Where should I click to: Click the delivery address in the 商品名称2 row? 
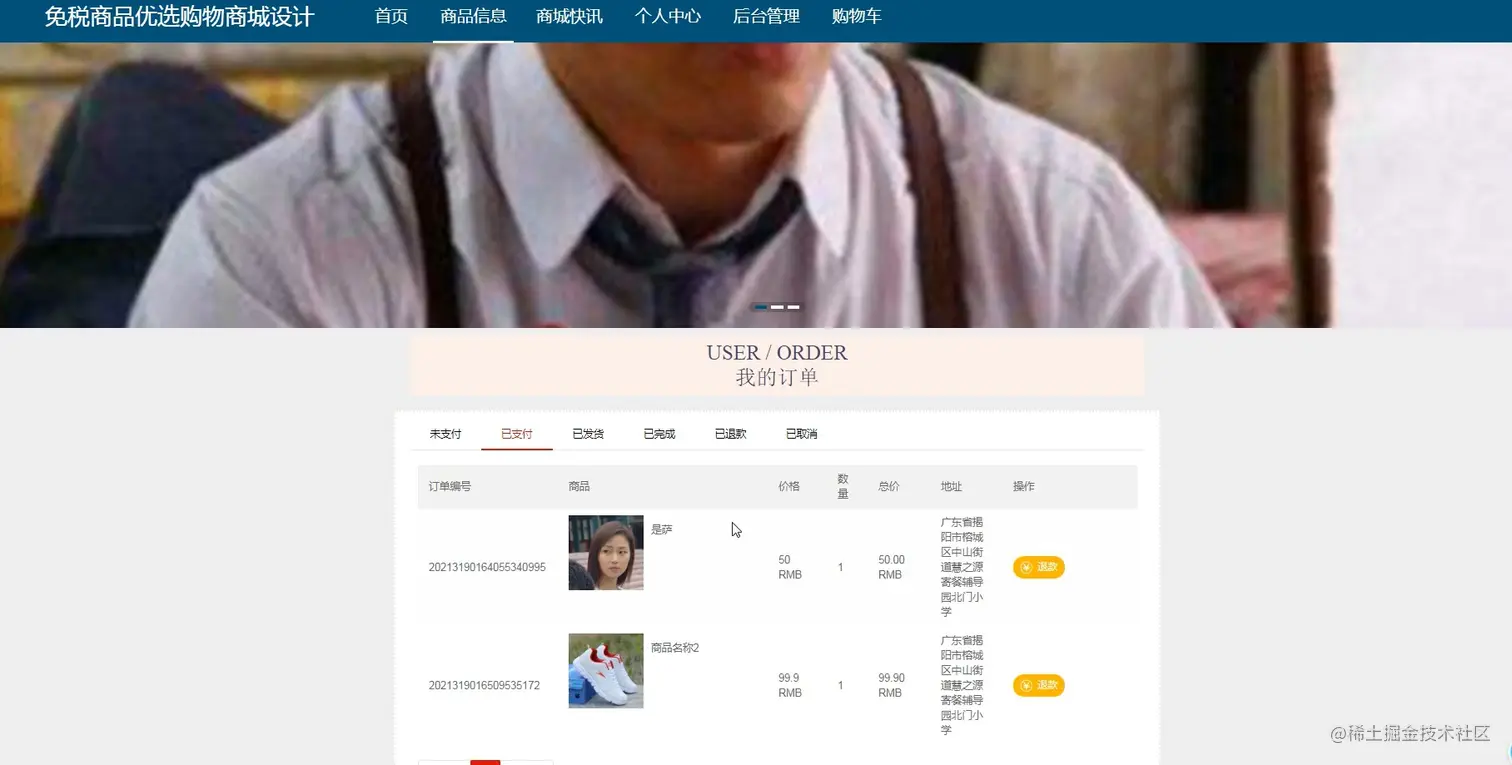962,685
